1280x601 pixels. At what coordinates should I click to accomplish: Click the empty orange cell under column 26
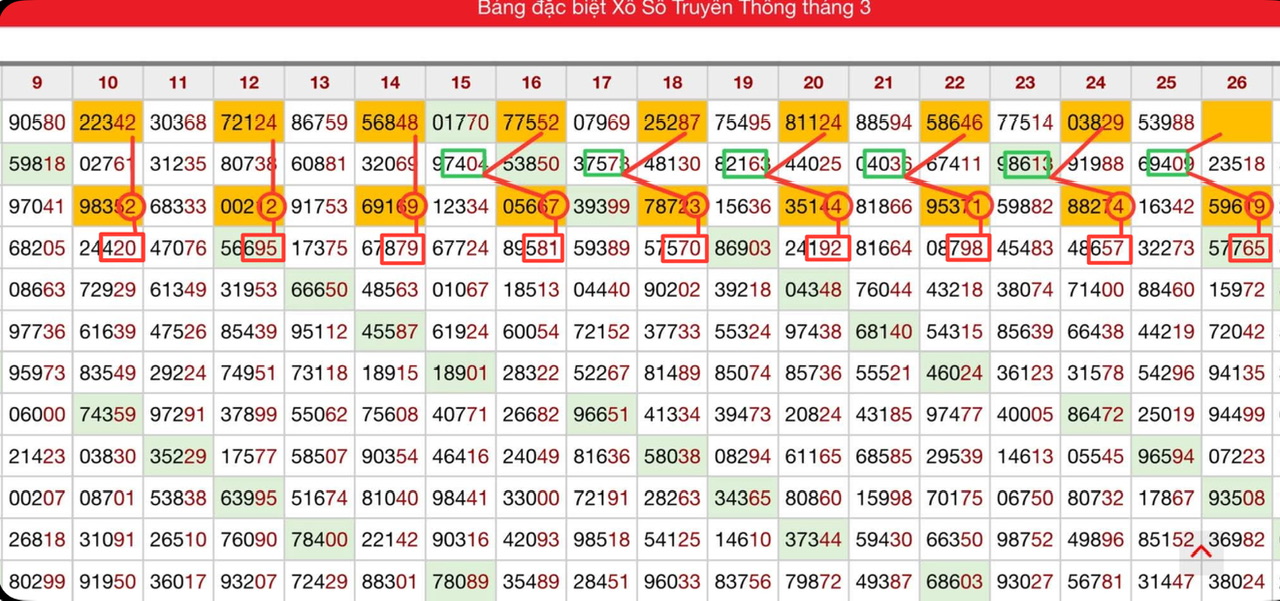1236,123
